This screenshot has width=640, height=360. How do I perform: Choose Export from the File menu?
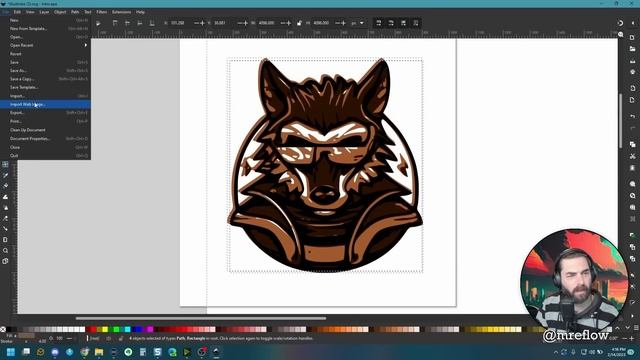[x=45, y=113]
